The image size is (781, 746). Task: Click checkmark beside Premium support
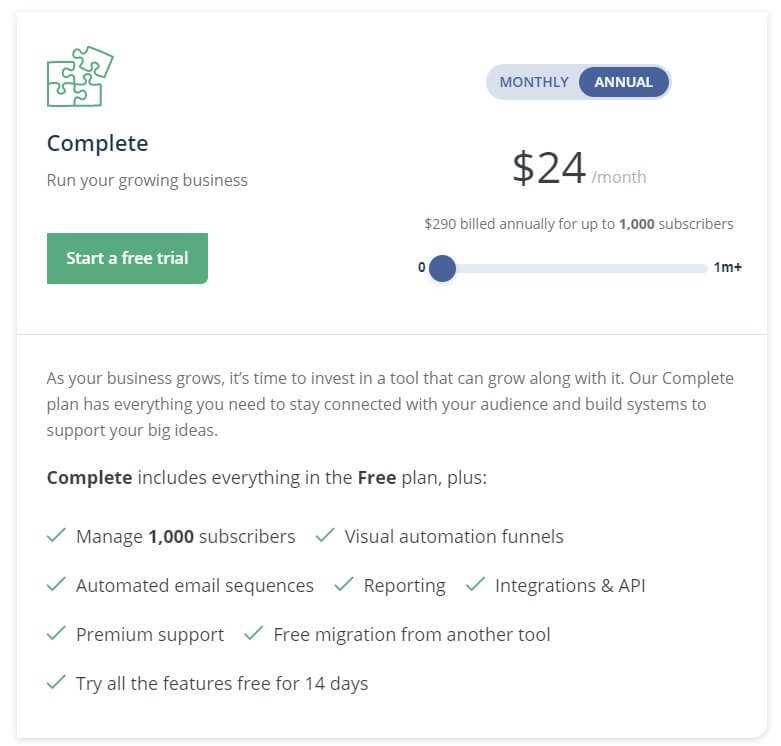56,633
